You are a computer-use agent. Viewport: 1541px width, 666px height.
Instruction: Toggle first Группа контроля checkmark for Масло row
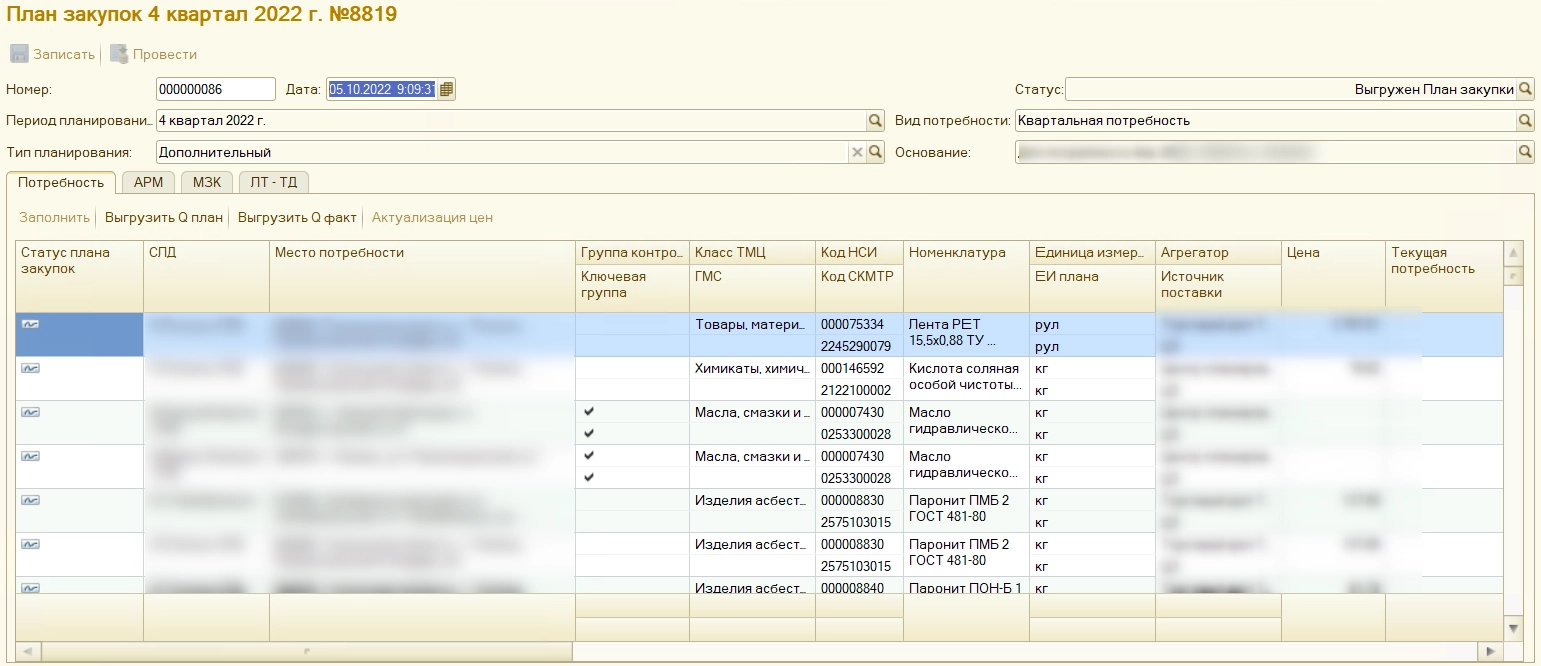[589, 411]
